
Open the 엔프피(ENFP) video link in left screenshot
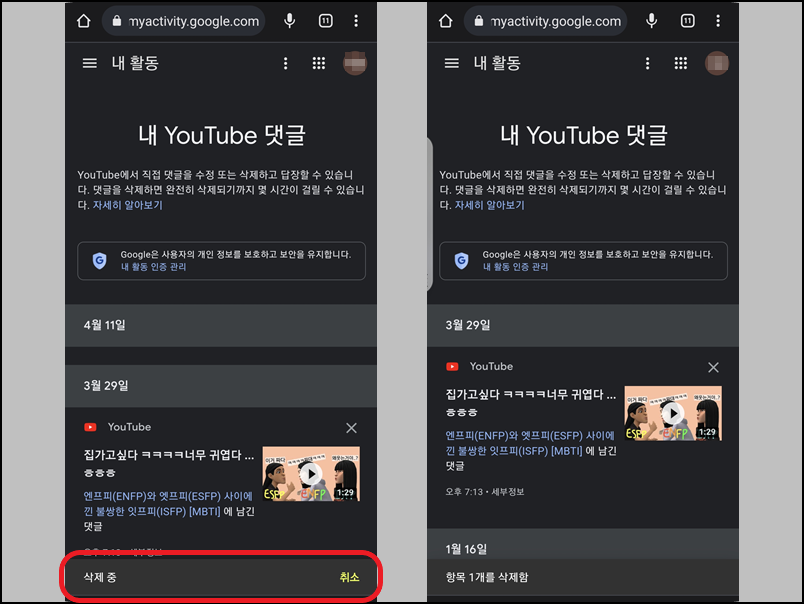168,504
